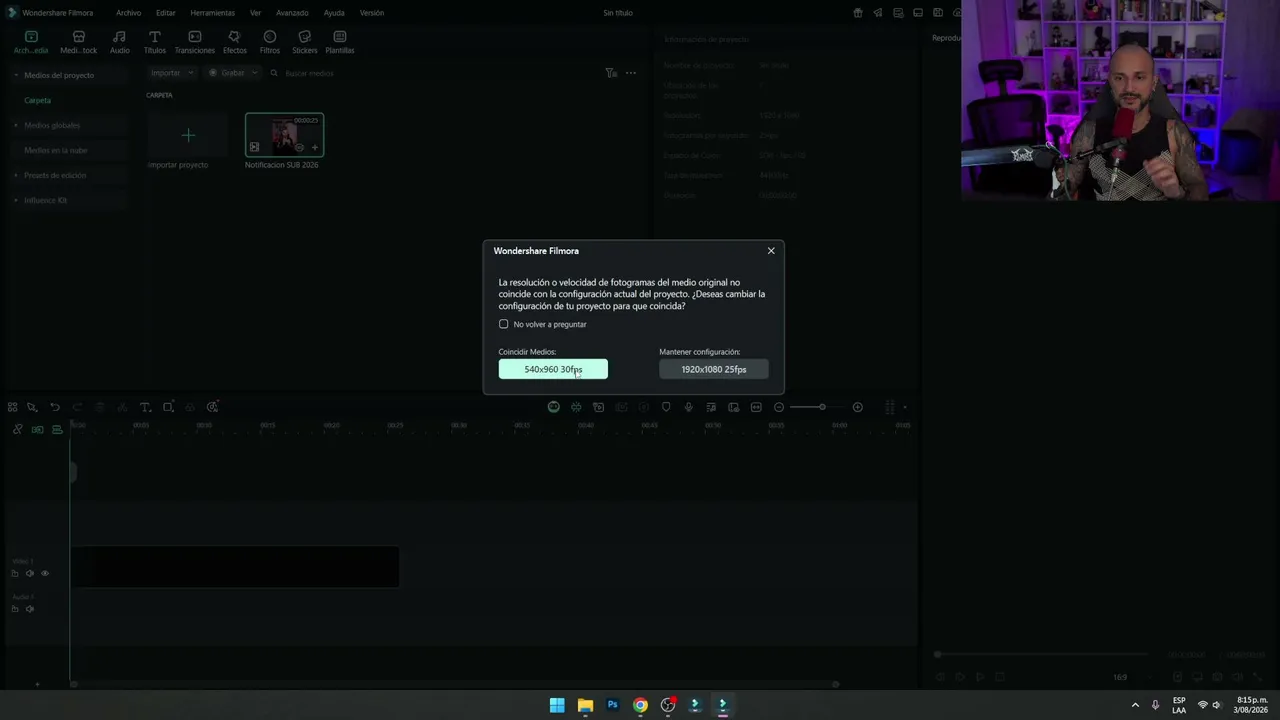Click the timeline multi-select grid icon
The width and height of the screenshot is (1280, 720).
12,407
